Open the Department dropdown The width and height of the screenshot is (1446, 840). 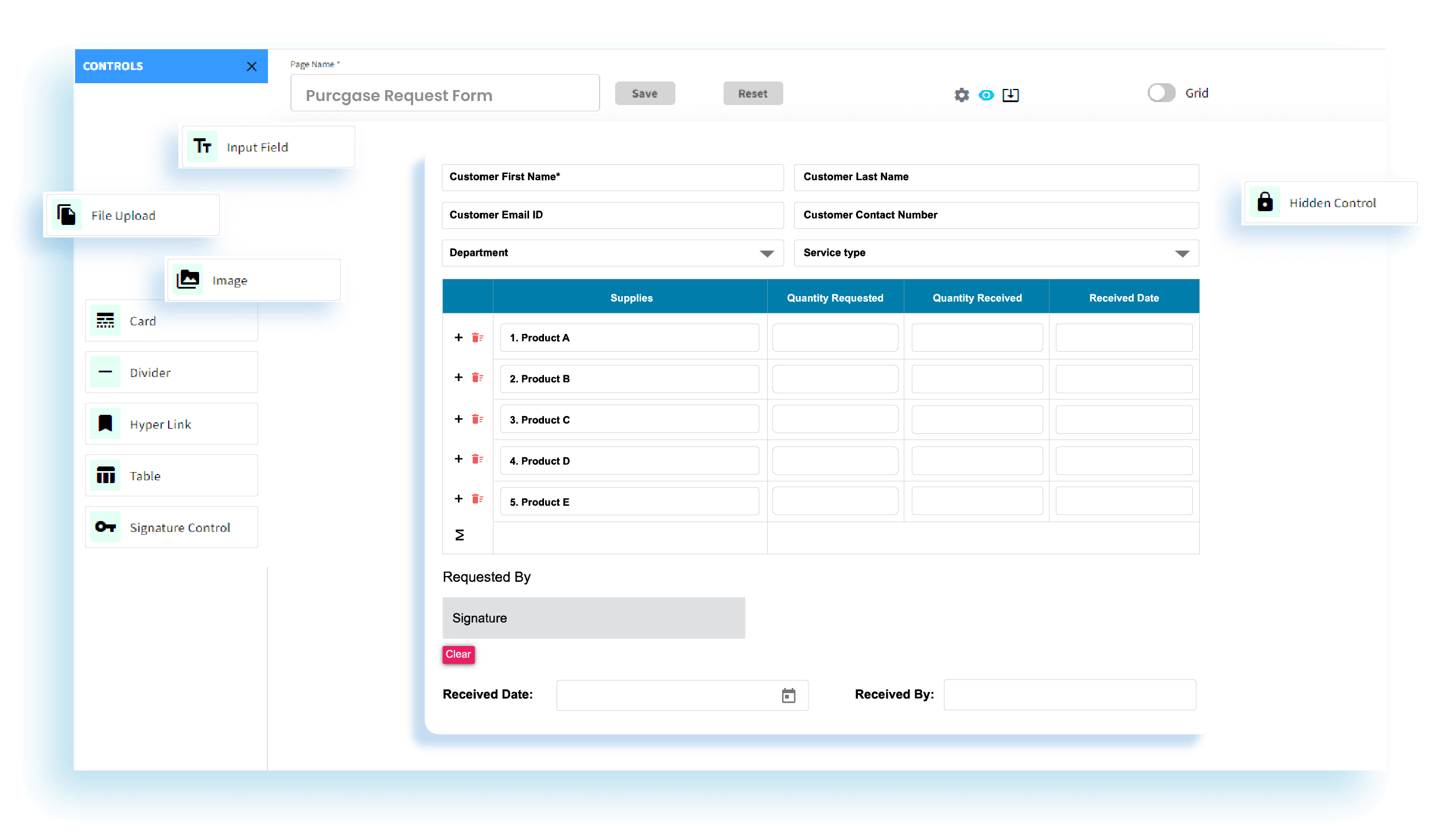pos(768,252)
